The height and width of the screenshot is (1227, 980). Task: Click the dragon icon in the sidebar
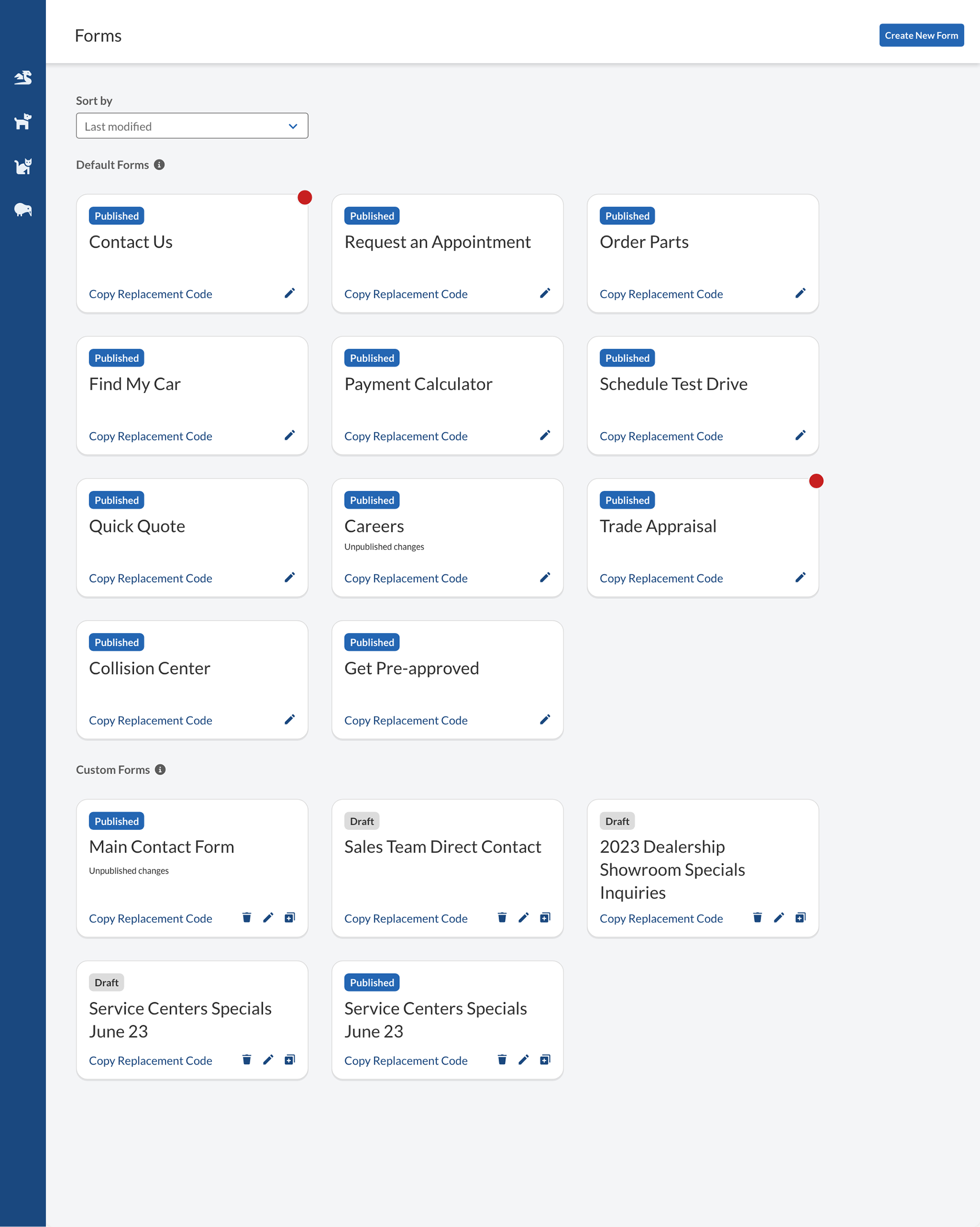(x=23, y=78)
